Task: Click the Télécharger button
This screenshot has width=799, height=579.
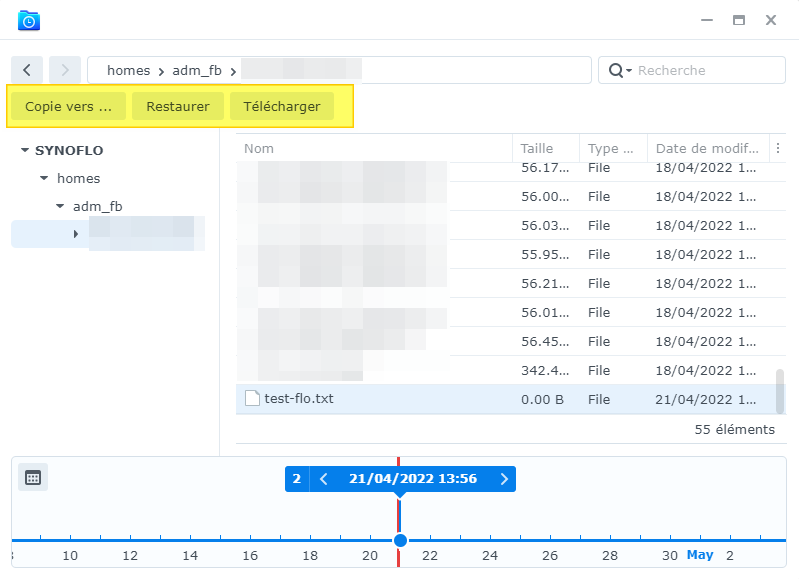Action: (x=282, y=106)
